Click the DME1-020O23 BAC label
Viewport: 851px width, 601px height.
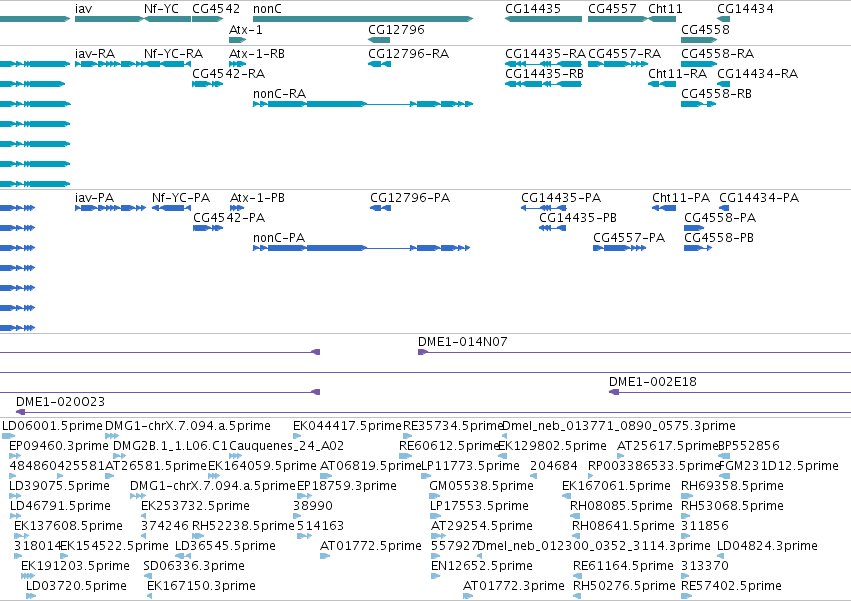(60, 402)
